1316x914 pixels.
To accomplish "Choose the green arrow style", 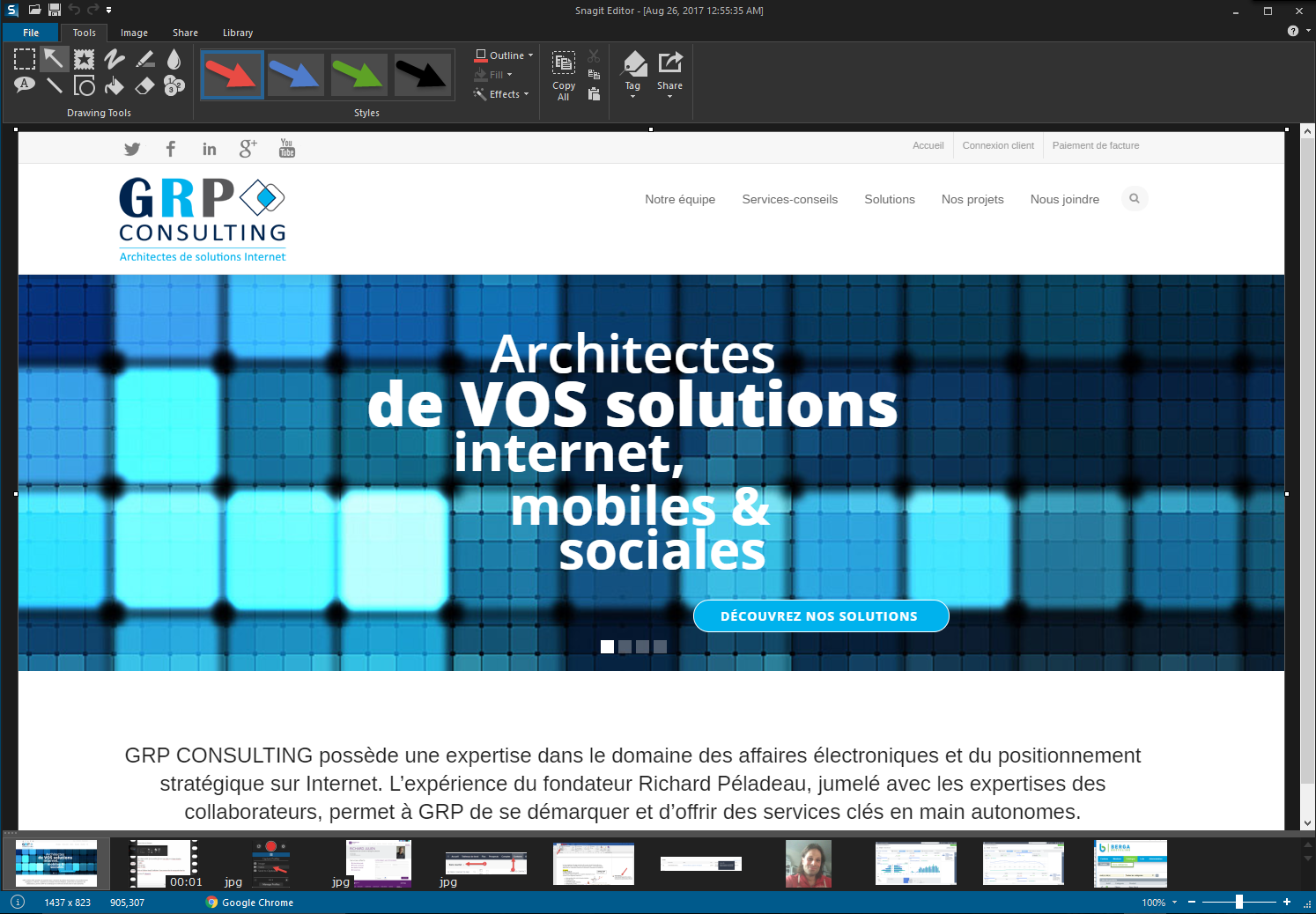I will click(359, 75).
